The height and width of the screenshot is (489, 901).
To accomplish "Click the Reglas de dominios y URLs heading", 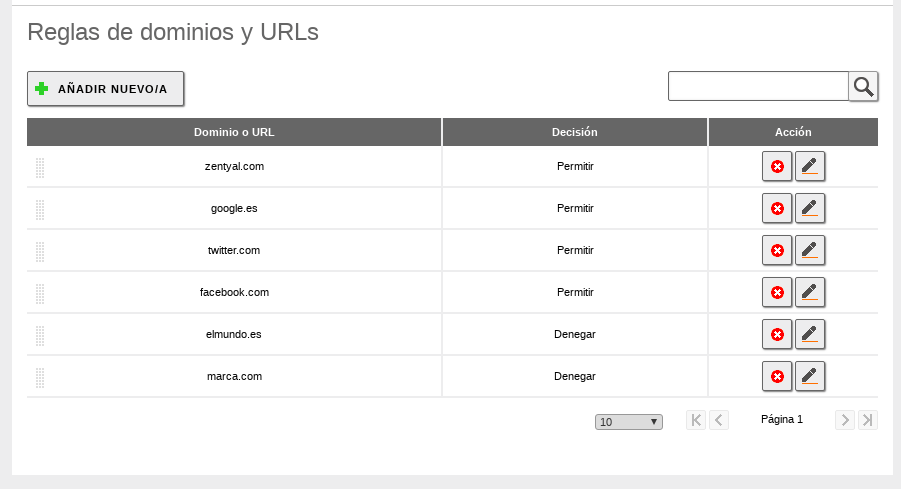I will click(173, 32).
